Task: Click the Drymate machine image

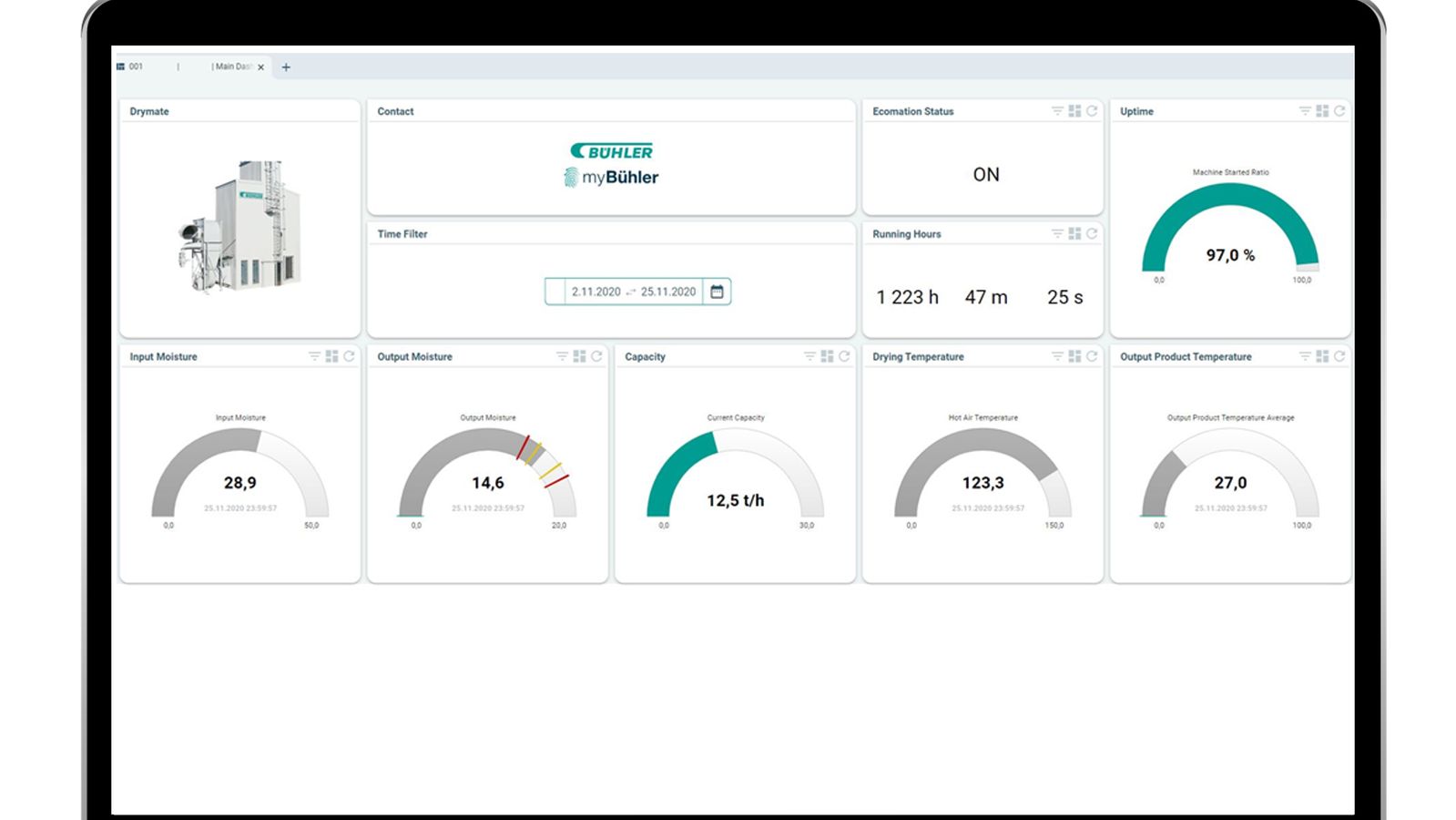Action: pos(239,228)
